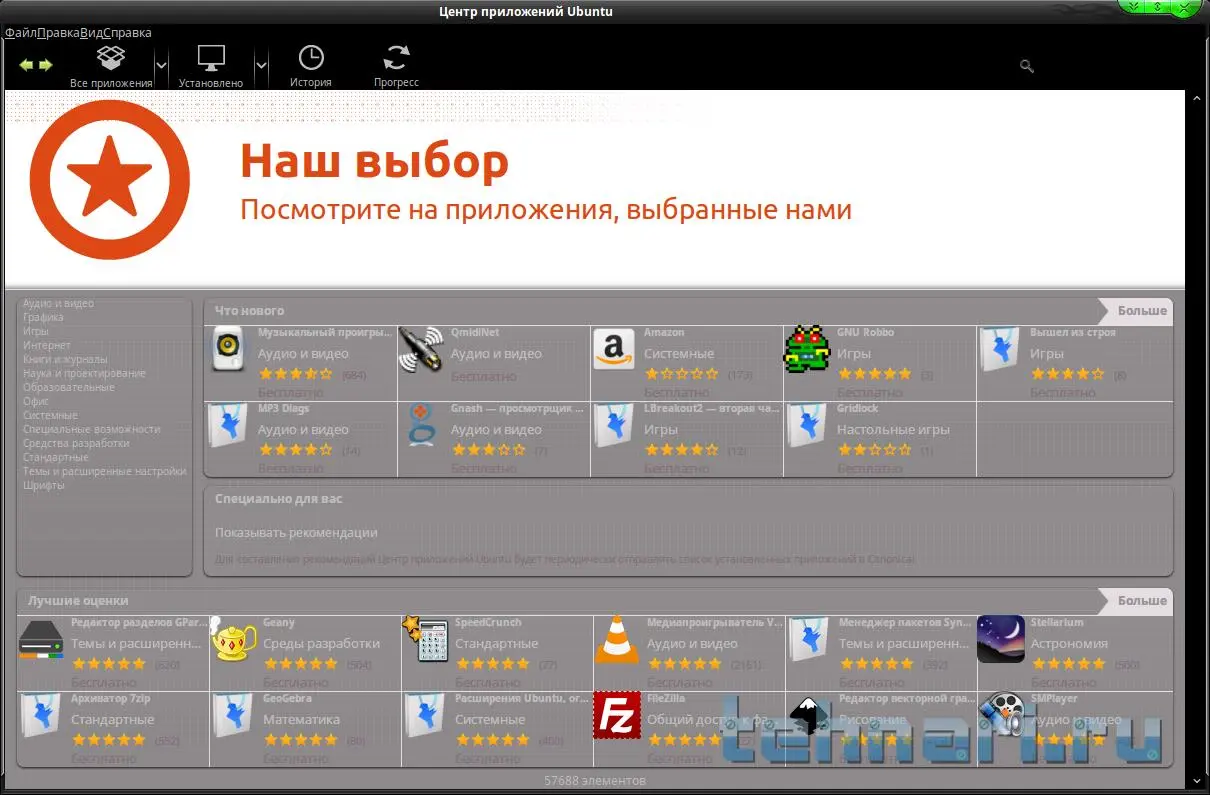Select the Наука и проектирование category
This screenshot has width=1210, height=795.
pos(84,373)
